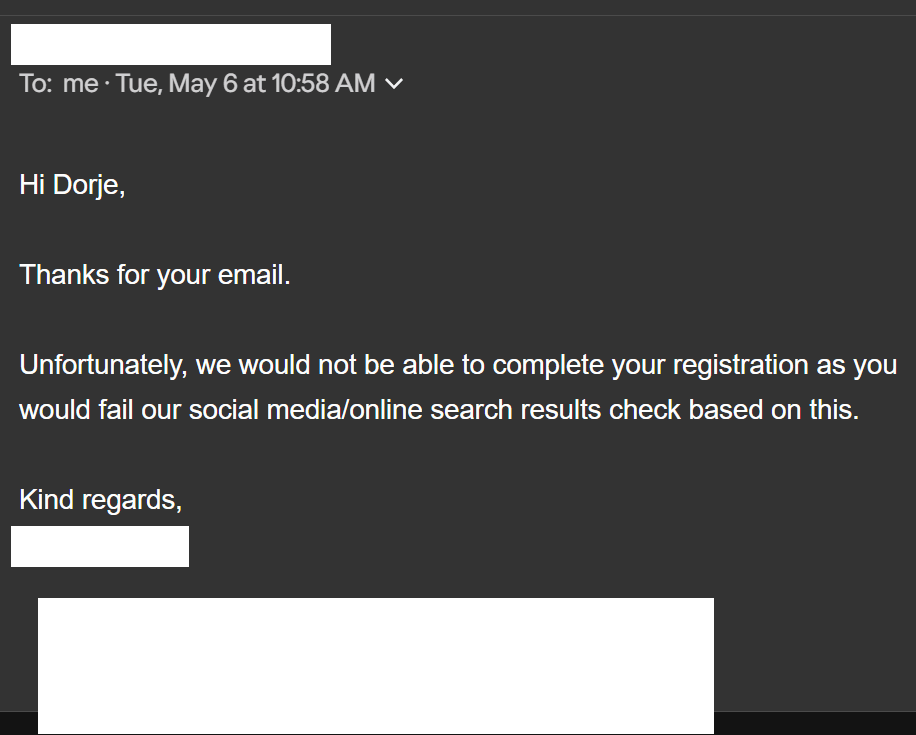Click the "Kind regards," closing line
This screenshot has height=735, width=916.
coord(101,499)
